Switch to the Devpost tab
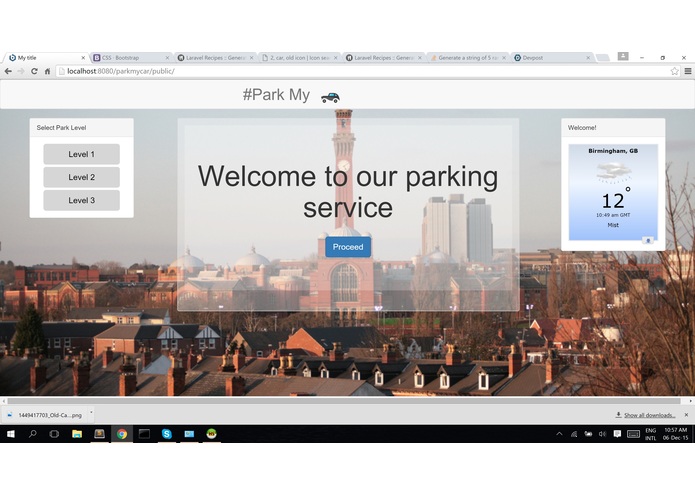Screen dimensions: 695x494 tap(552, 58)
